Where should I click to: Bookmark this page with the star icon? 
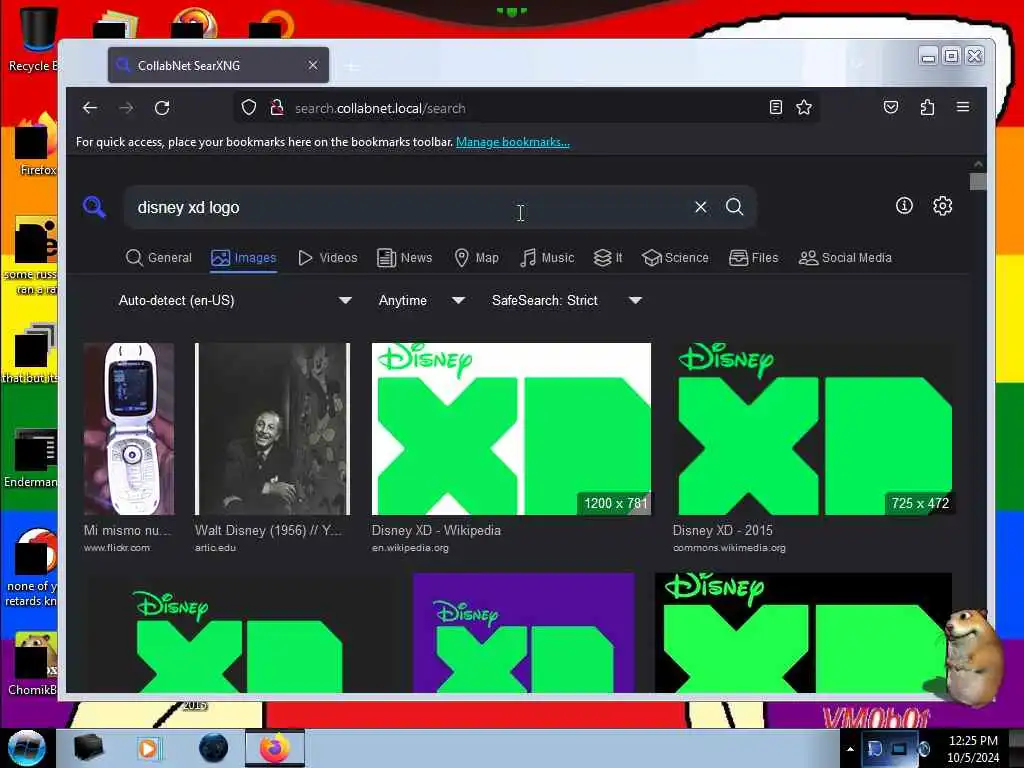coord(804,107)
